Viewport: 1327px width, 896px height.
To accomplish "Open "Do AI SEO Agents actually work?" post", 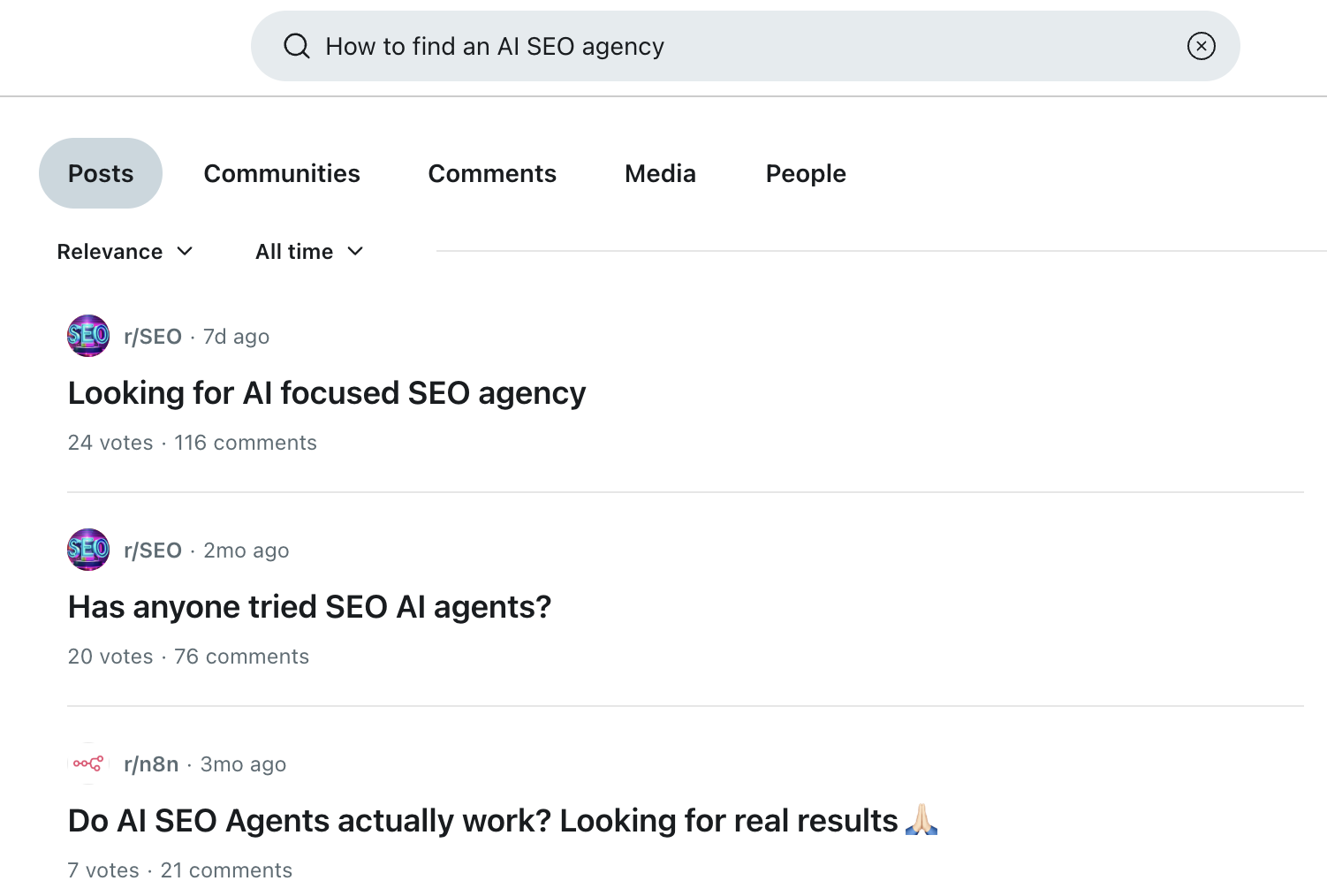I will tap(482, 821).
